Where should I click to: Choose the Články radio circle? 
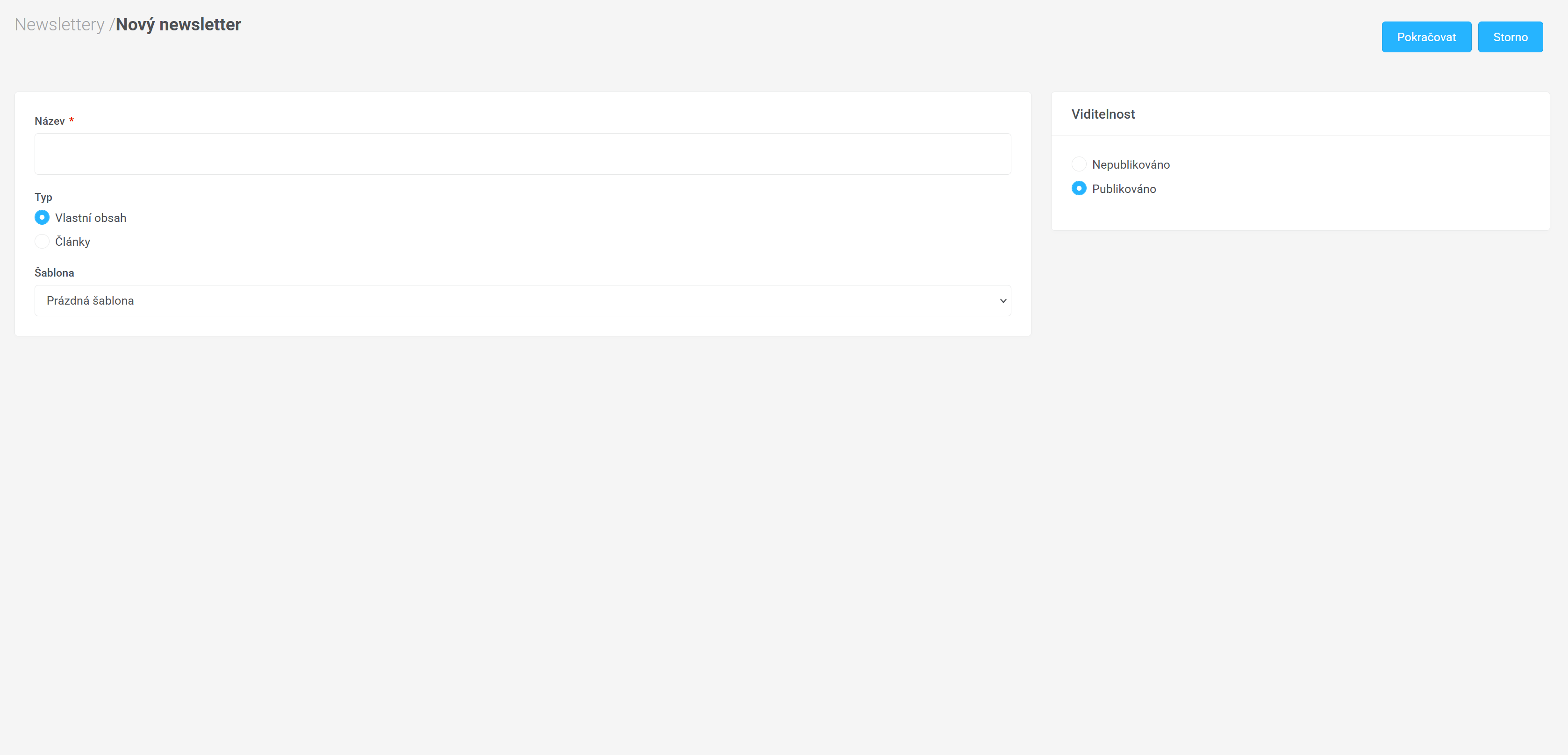tap(42, 242)
